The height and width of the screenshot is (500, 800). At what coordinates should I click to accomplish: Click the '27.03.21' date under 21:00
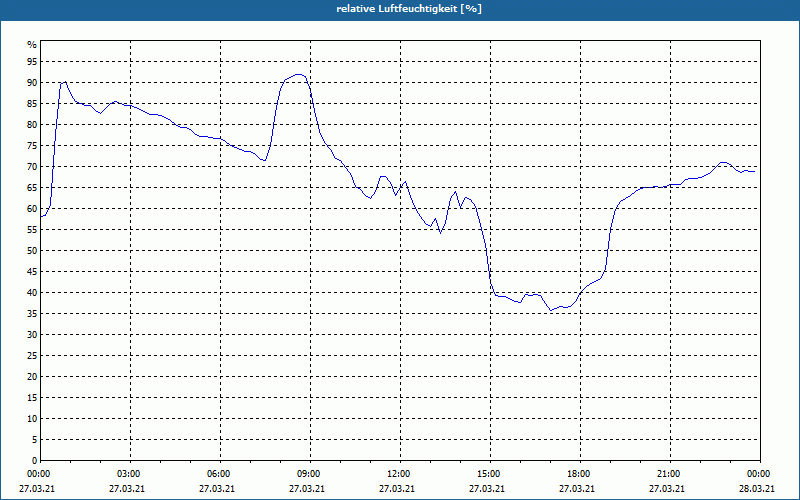click(x=667, y=489)
